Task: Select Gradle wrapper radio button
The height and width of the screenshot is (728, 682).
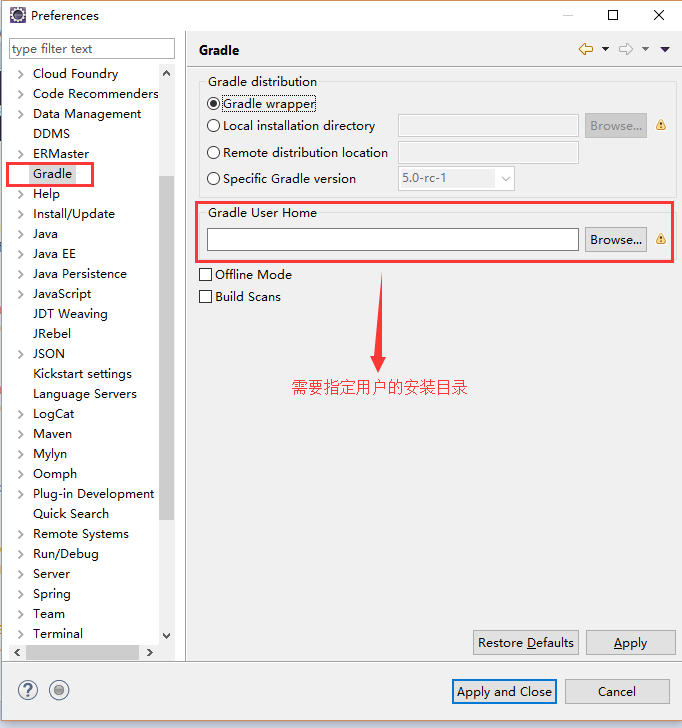Action: click(x=213, y=104)
